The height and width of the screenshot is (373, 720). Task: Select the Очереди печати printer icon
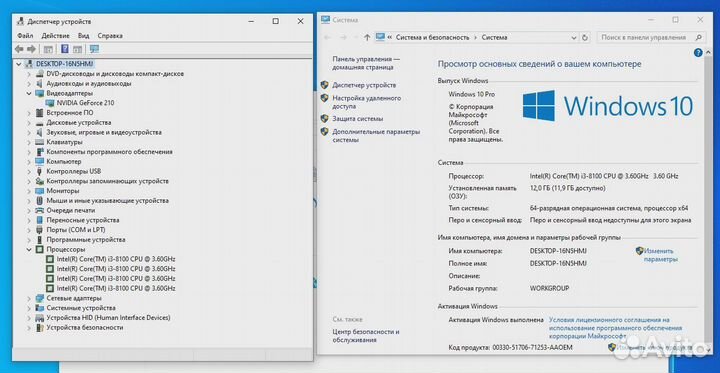click(39, 210)
